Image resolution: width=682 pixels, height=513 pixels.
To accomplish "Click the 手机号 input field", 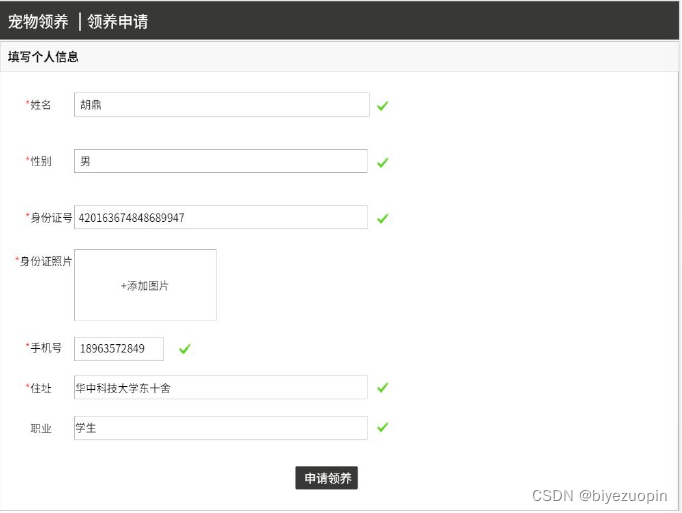I will pos(119,349).
